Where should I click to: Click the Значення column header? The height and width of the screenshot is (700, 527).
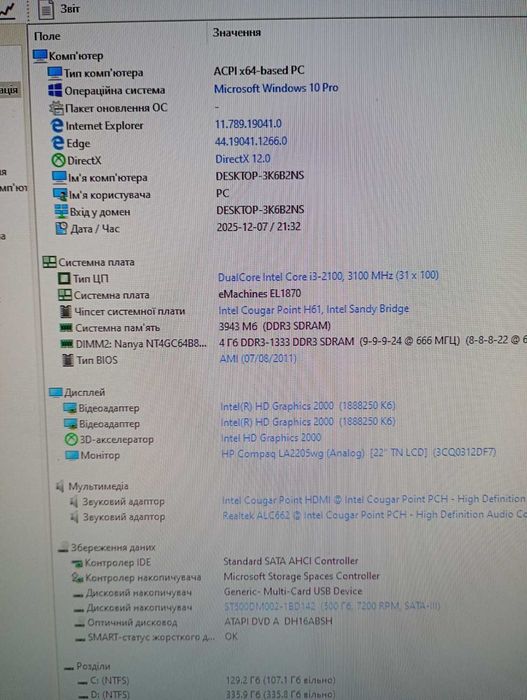(237, 33)
